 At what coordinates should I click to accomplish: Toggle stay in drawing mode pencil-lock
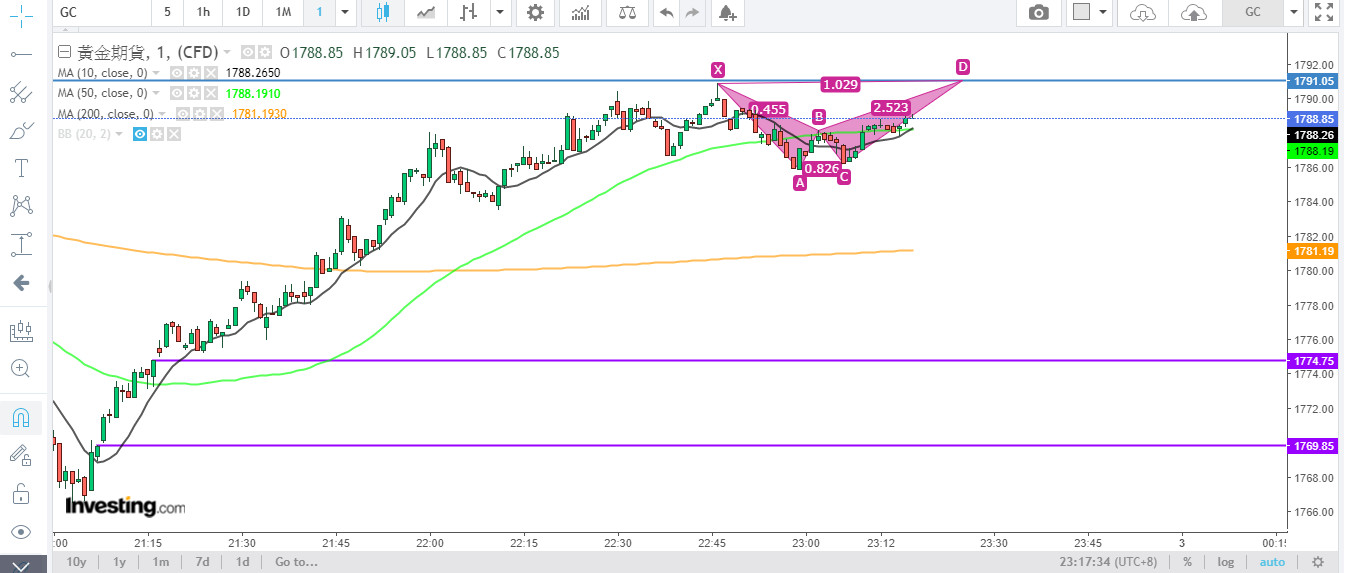pos(20,456)
